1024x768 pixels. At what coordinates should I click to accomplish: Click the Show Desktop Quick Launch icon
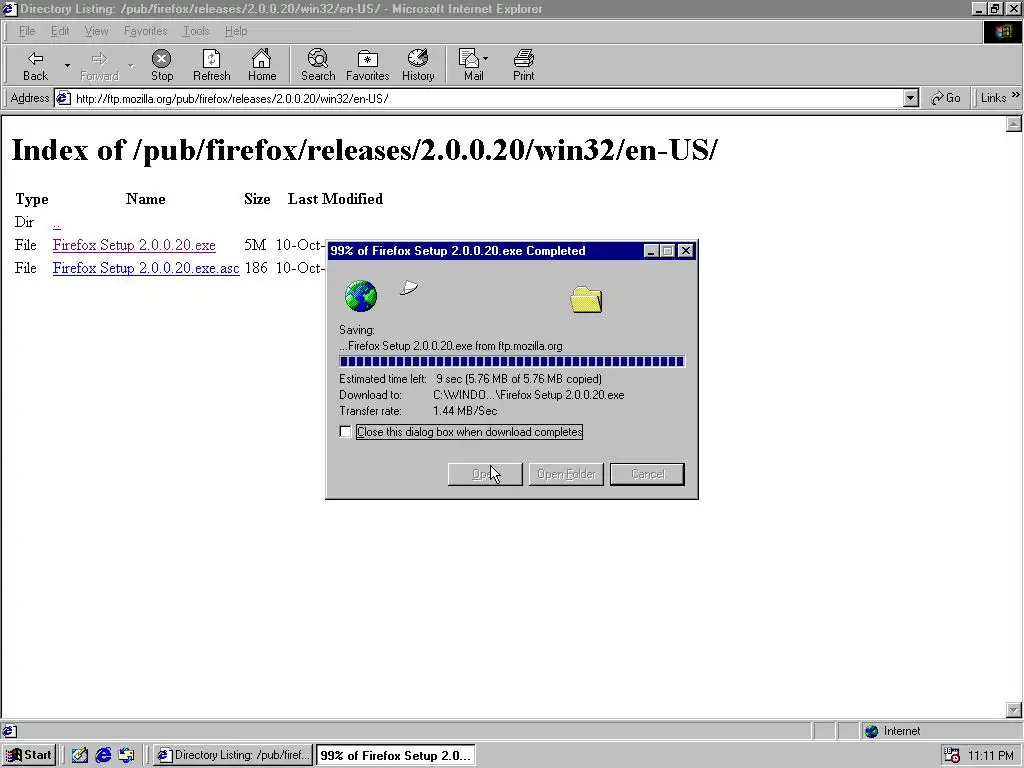(x=80, y=755)
